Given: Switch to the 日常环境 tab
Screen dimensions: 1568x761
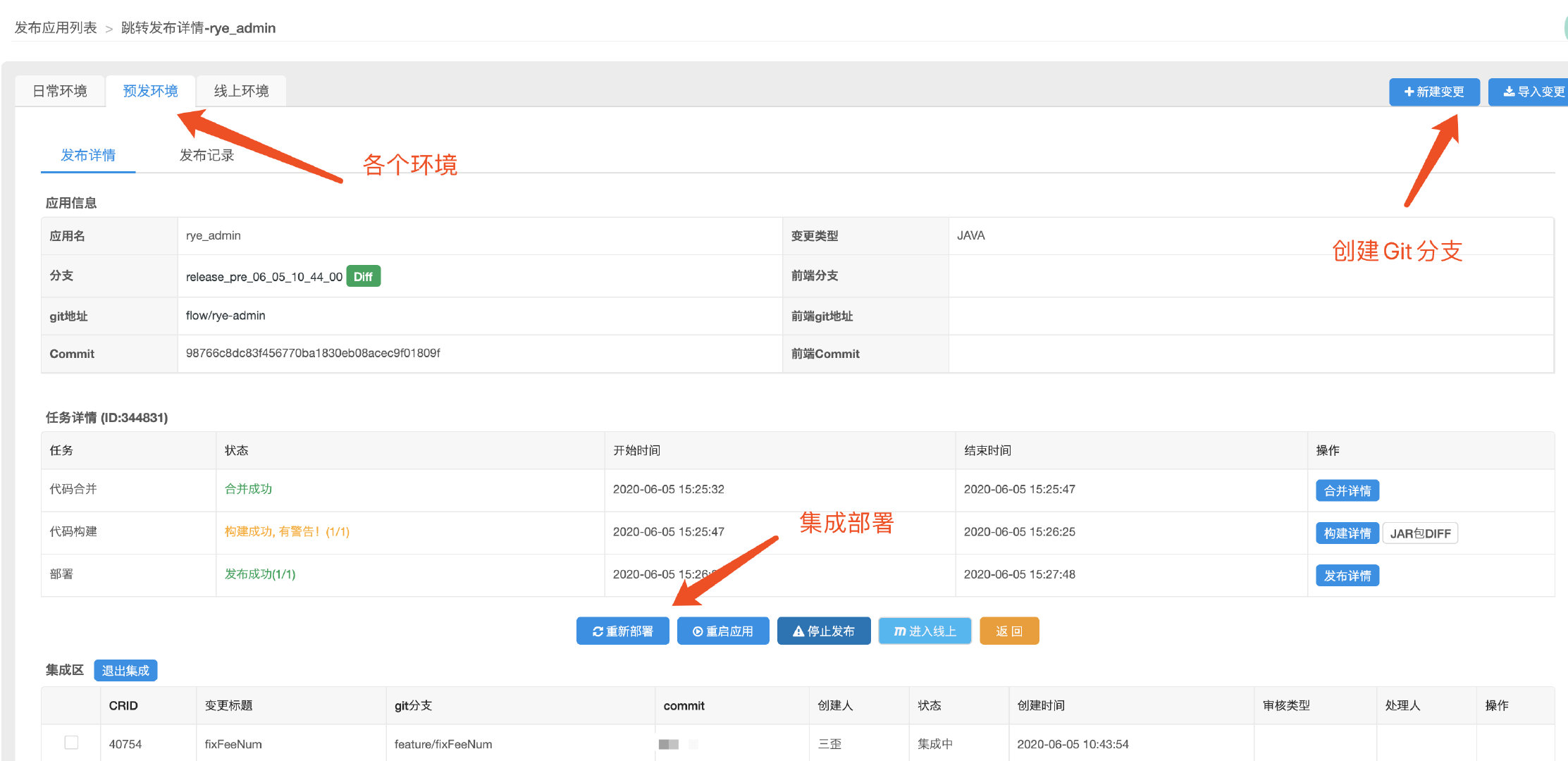Looking at the screenshot, I should pyautogui.click(x=60, y=91).
